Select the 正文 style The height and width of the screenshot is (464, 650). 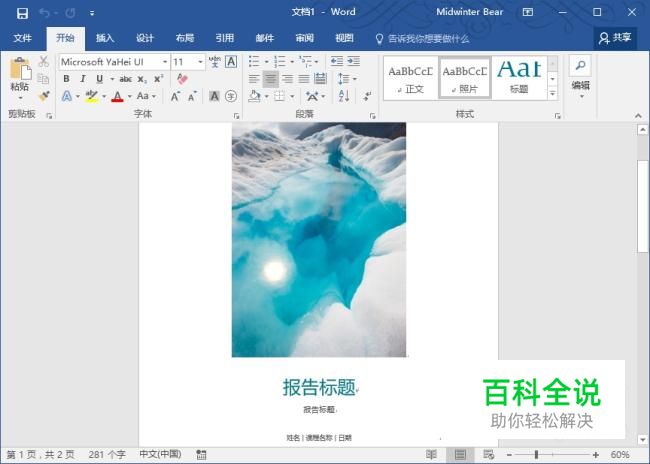pos(410,78)
